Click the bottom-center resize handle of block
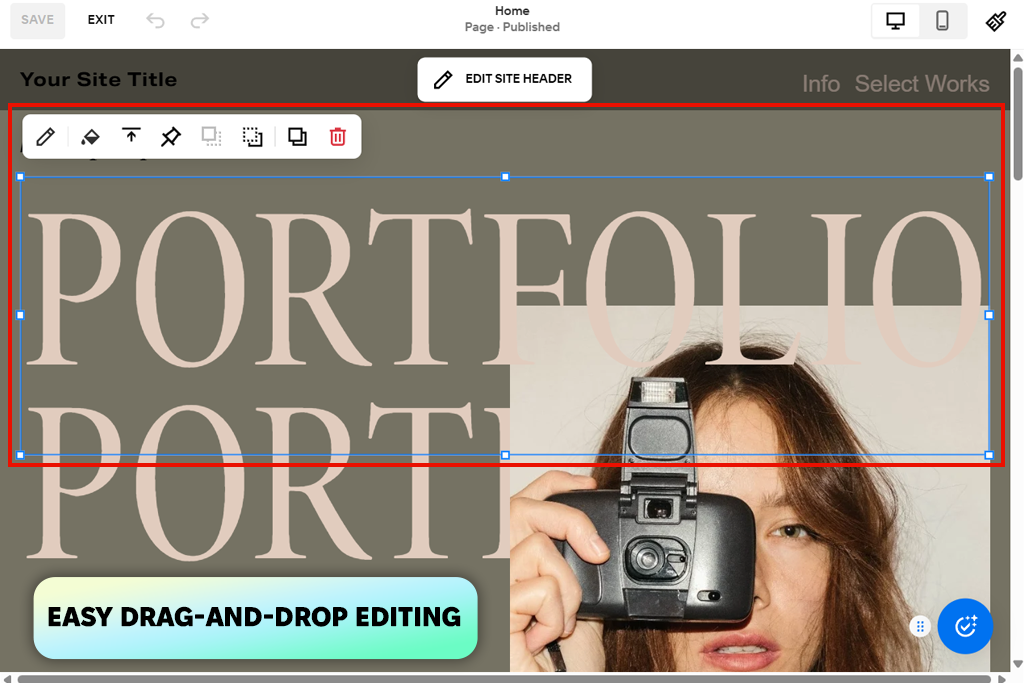Image resolution: width=1024 pixels, height=683 pixels. tap(505, 455)
